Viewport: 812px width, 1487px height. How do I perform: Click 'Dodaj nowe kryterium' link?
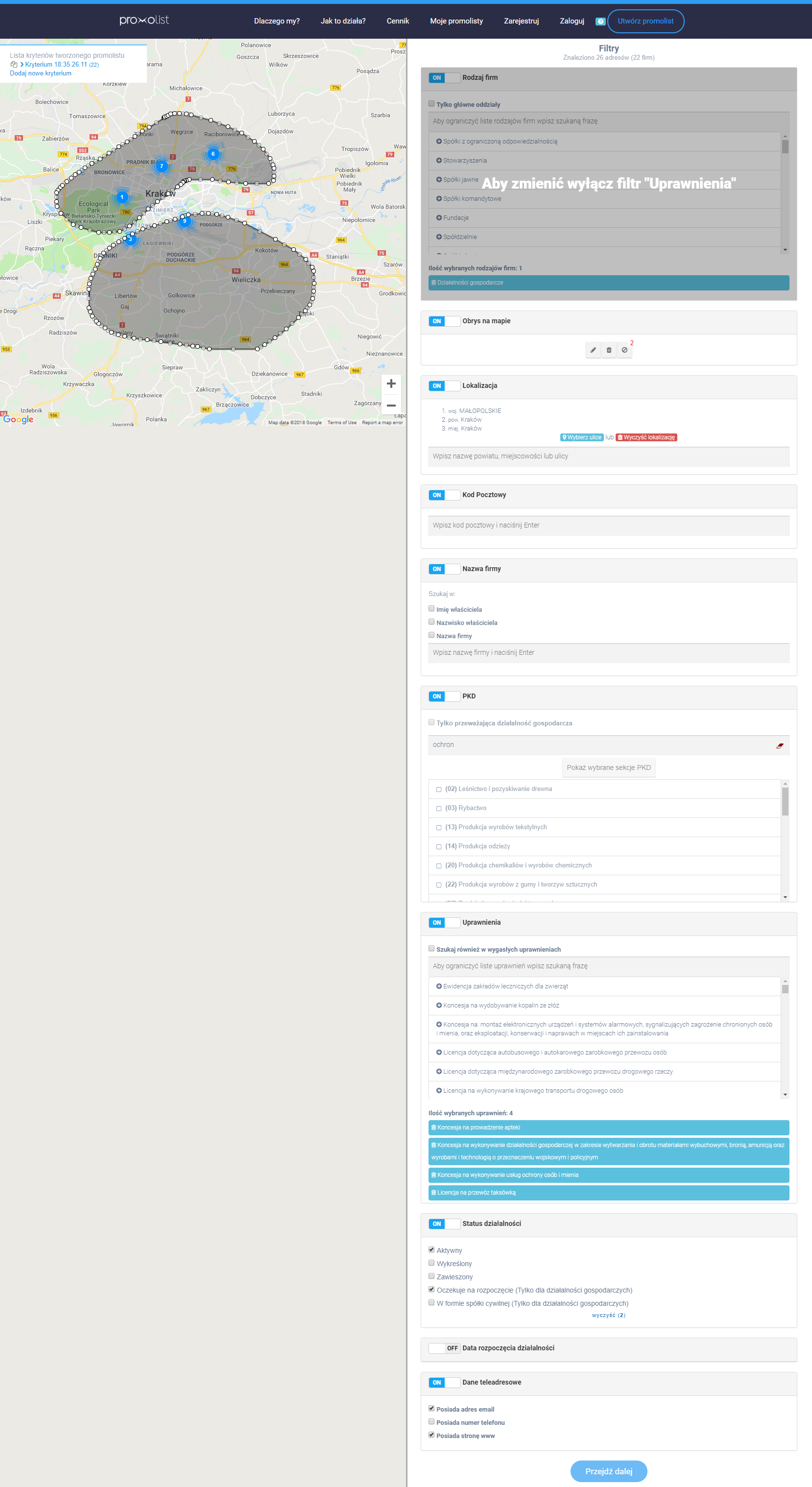[40, 73]
